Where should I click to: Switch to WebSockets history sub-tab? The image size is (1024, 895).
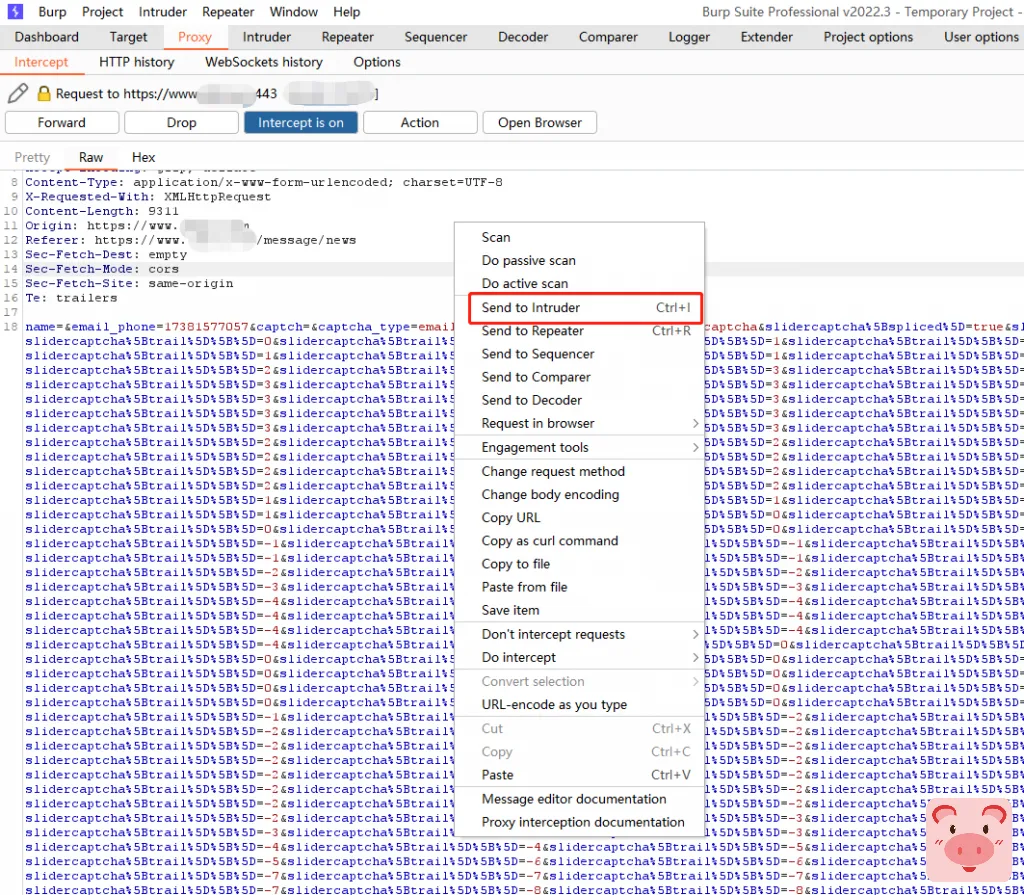[x=264, y=62]
